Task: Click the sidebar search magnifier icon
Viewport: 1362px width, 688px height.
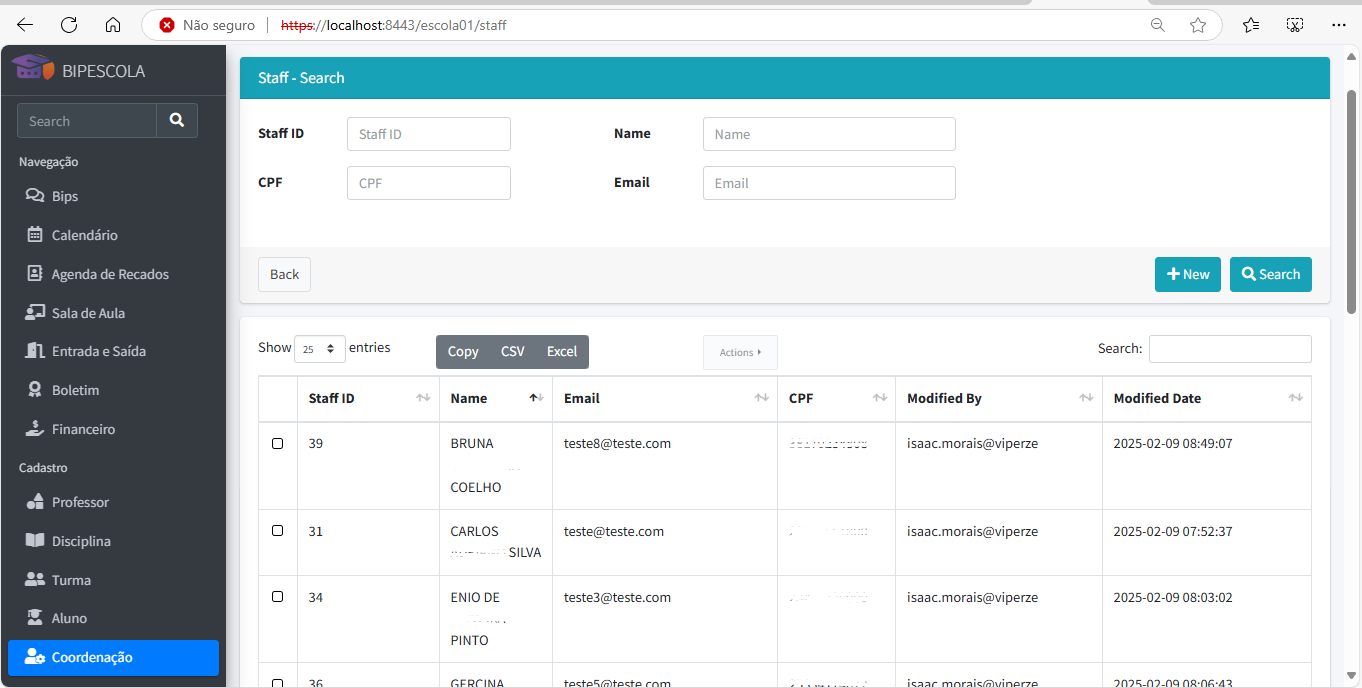Action: (177, 121)
